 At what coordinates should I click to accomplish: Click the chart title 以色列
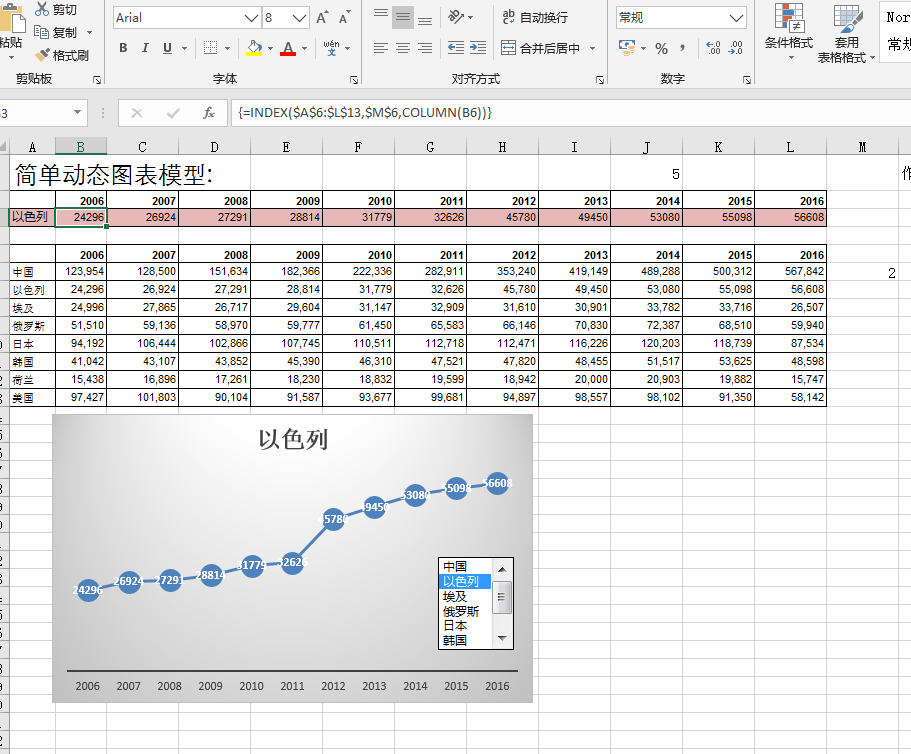(293, 439)
